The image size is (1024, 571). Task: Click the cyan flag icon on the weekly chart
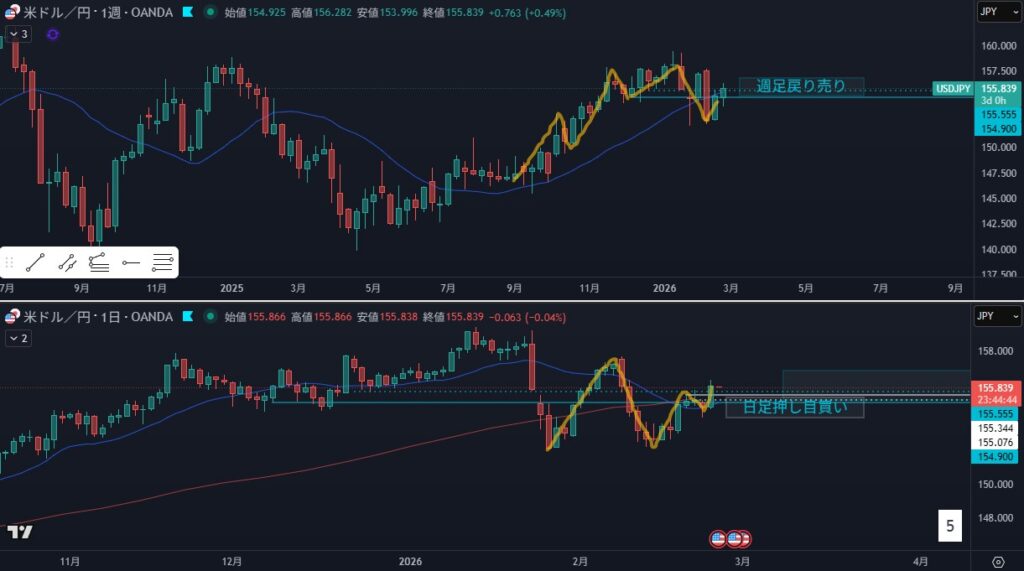click(x=186, y=12)
